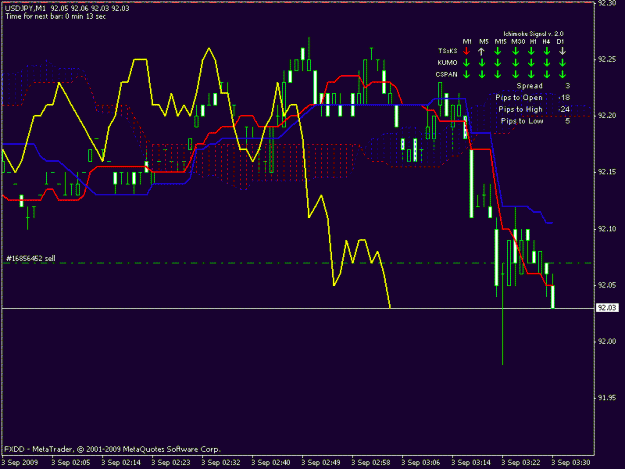Viewport: 625px width, 469px height.
Task: Click the KUMO arrow for D1
Action: click(562, 63)
